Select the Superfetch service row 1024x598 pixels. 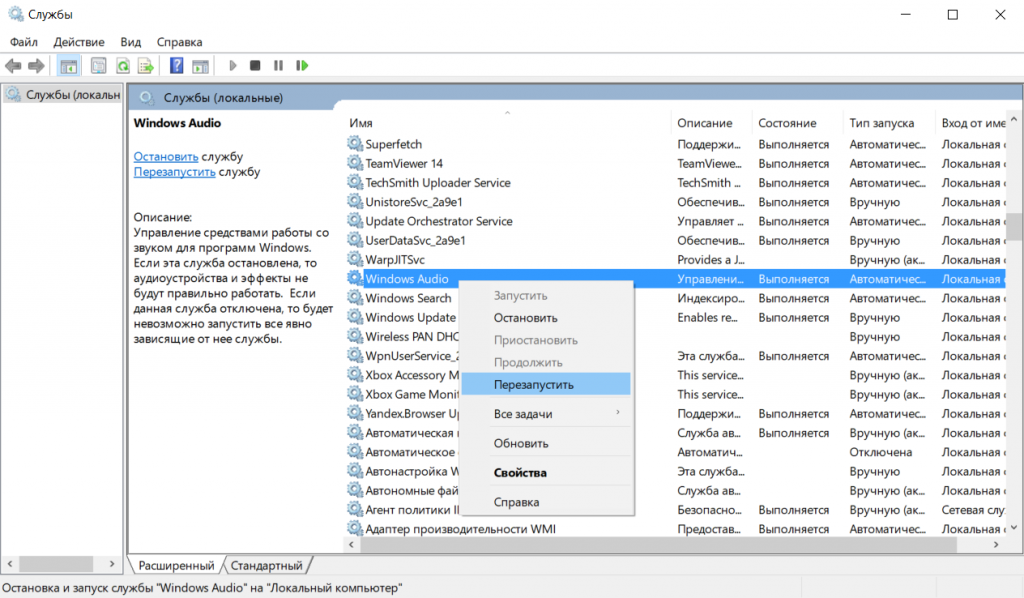394,144
